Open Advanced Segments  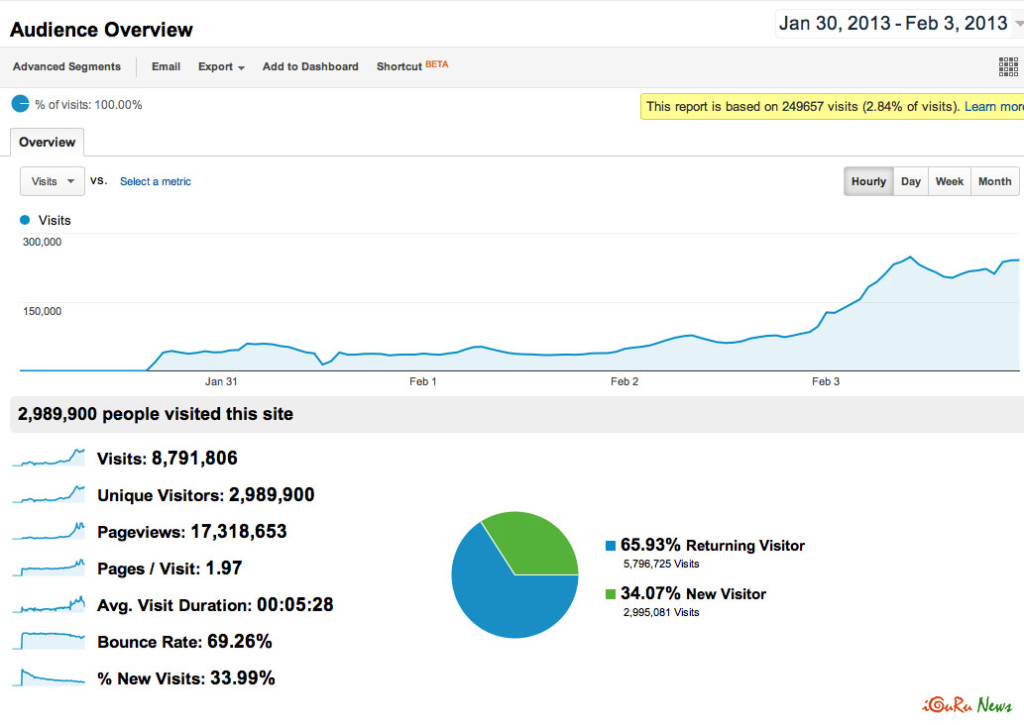(x=67, y=67)
